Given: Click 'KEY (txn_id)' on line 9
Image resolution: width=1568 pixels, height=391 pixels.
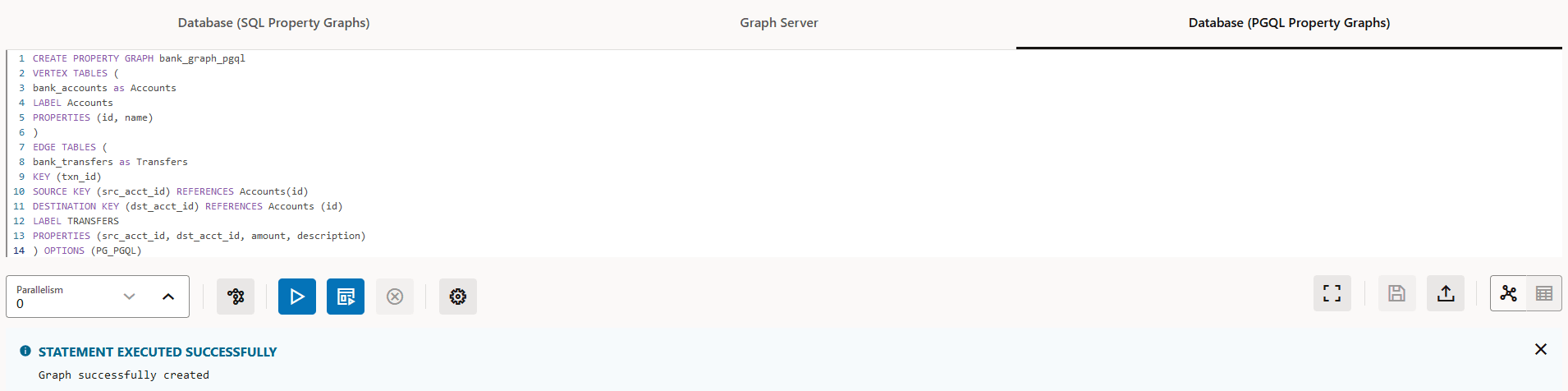Looking at the screenshot, I should (x=67, y=177).
